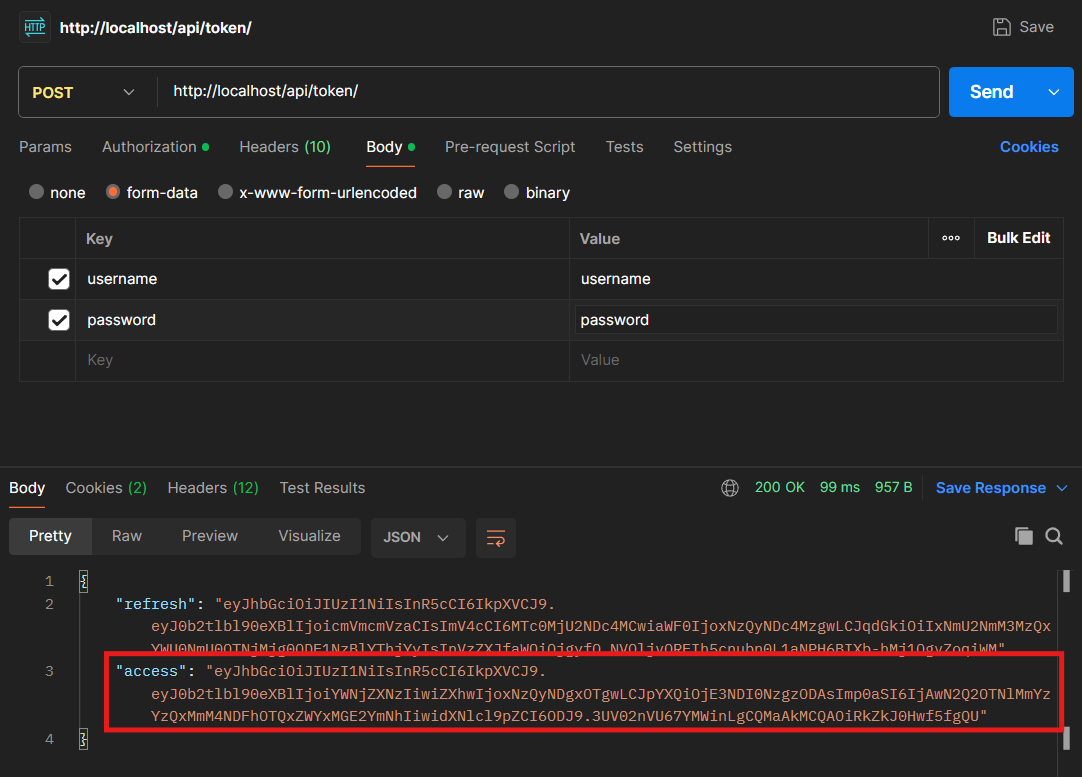Copy response using the copy icon

click(x=1023, y=536)
